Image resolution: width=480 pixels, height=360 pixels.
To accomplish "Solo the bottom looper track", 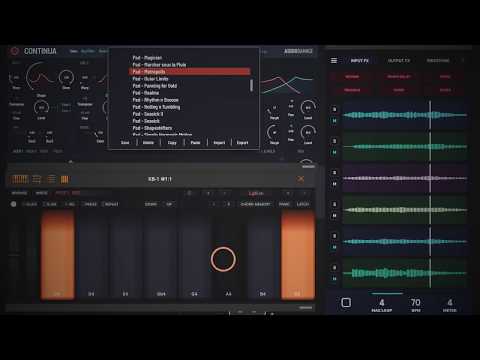I will [334, 268].
